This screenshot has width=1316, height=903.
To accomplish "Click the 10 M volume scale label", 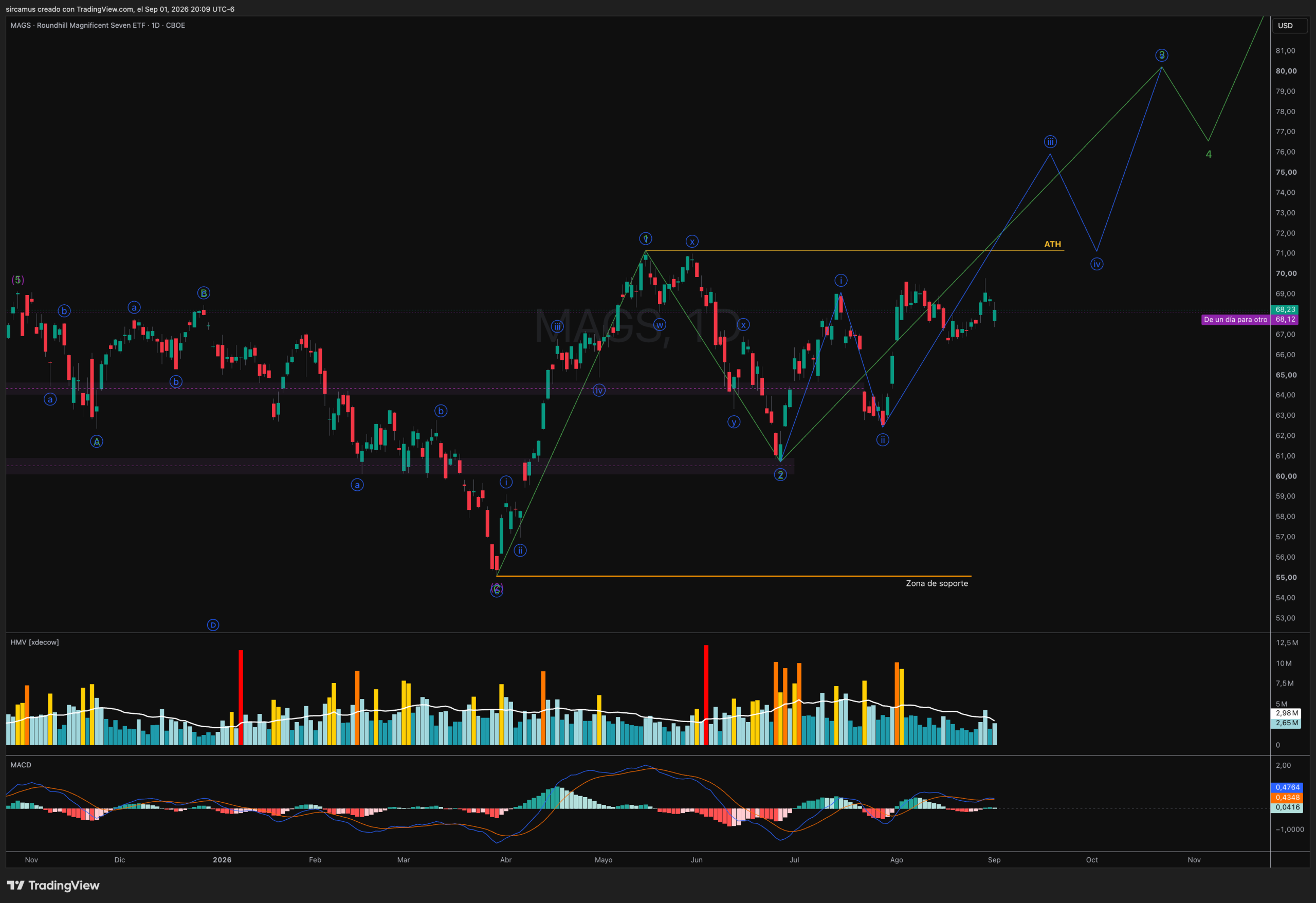I will tap(1284, 664).
